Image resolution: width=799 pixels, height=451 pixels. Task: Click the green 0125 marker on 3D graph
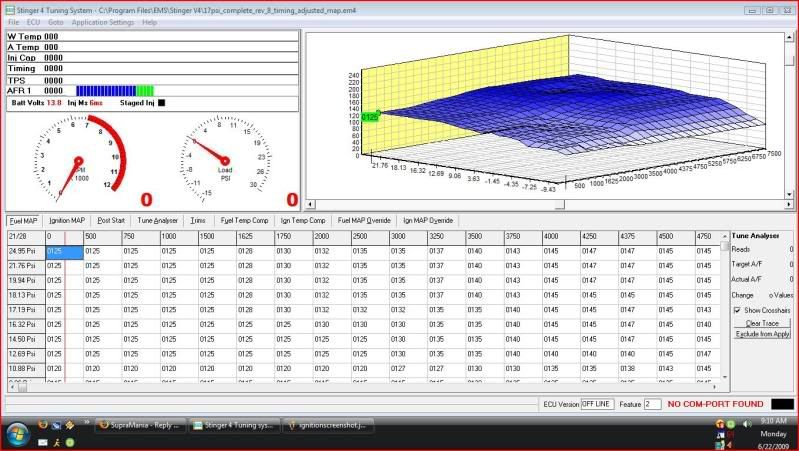(x=369, y=117)
